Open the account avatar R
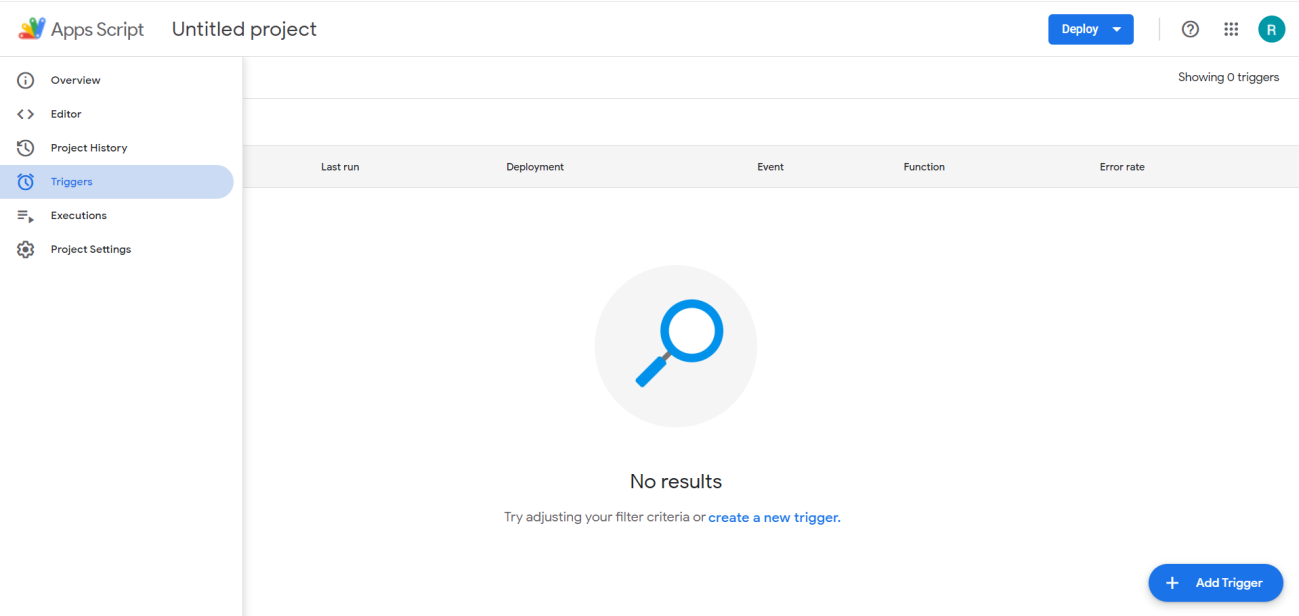This screenshot has height=616, width=1299. pyautogui.click(x=1272, y=29)
